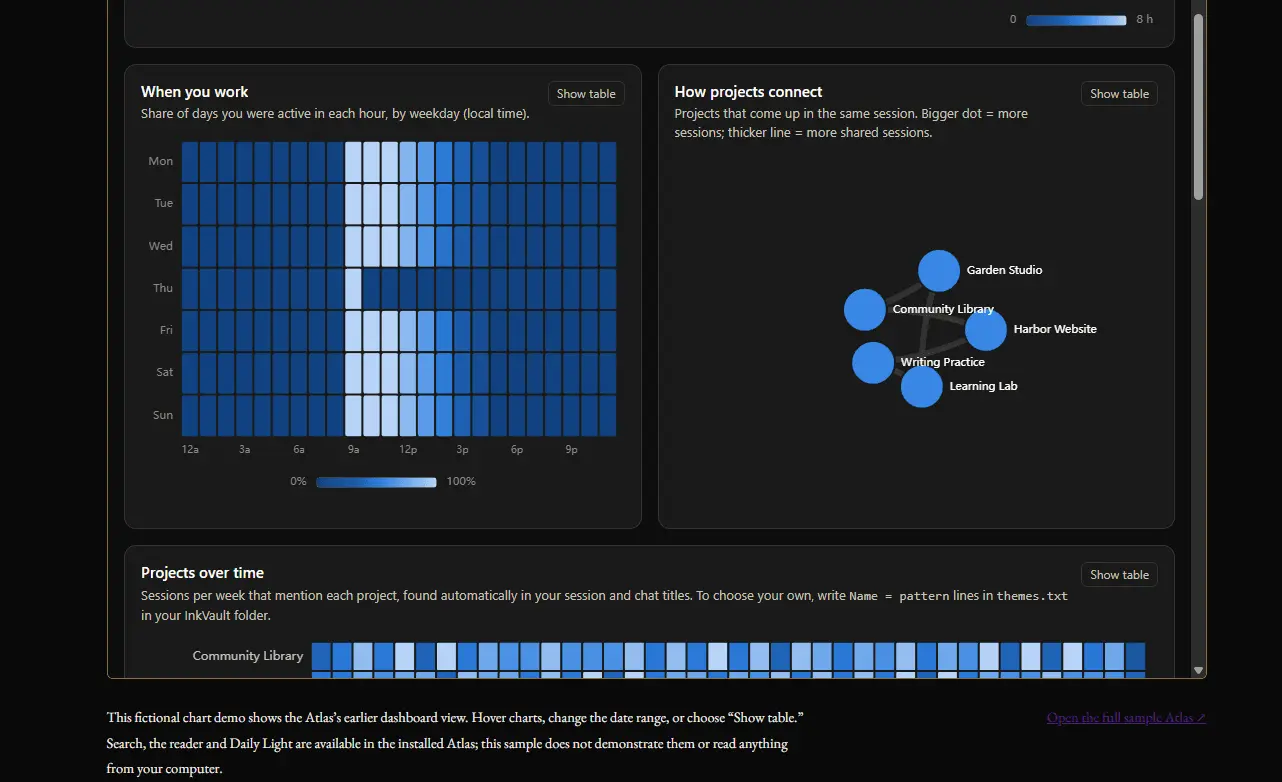The image size is (1282, 782).
Task: Click the 6p hour label under heatmap
Action: pos(517,450)
